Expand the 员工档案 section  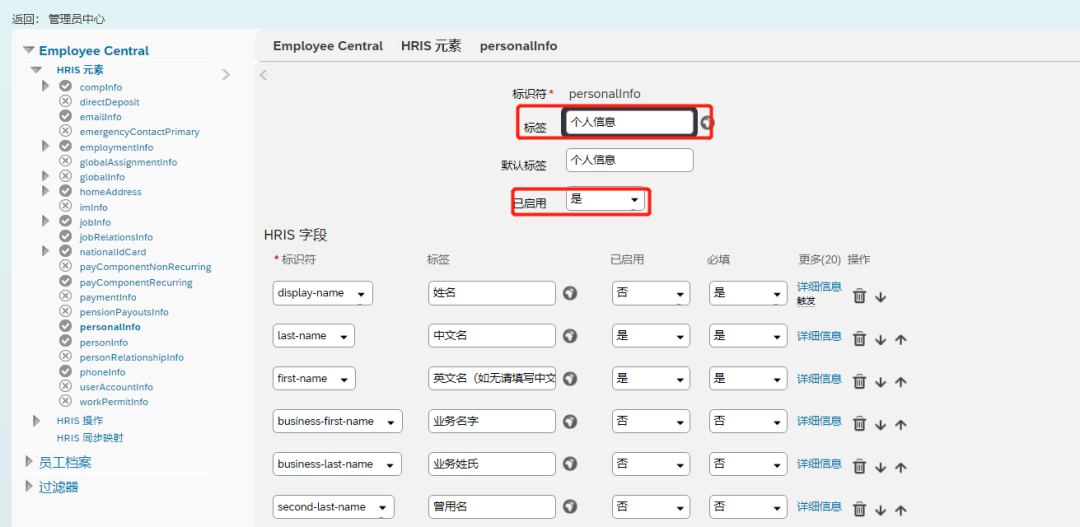tap(29, 461)
